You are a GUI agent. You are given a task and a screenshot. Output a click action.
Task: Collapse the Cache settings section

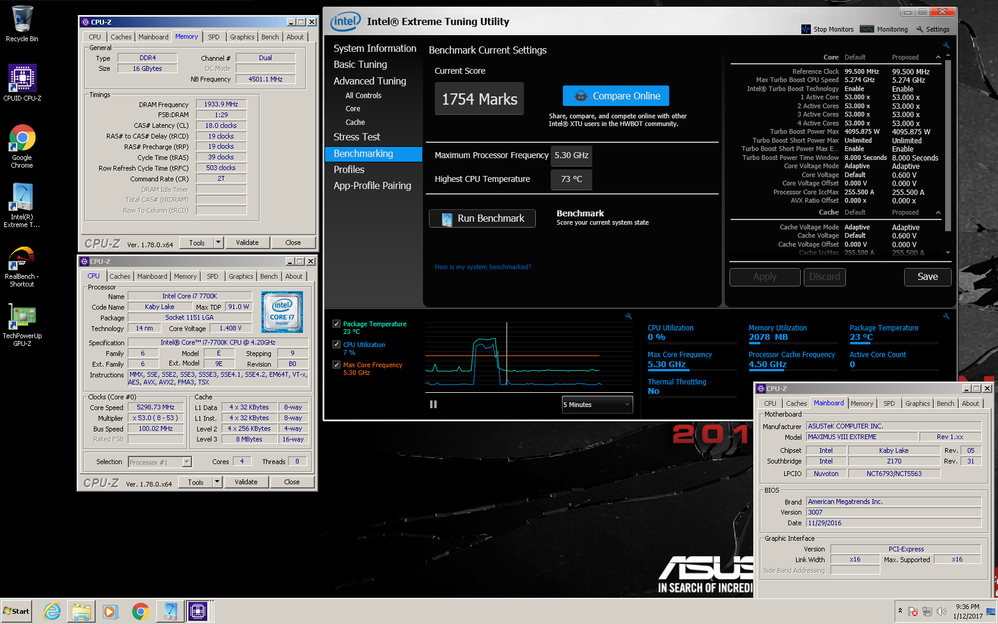[x=938, y=213]
